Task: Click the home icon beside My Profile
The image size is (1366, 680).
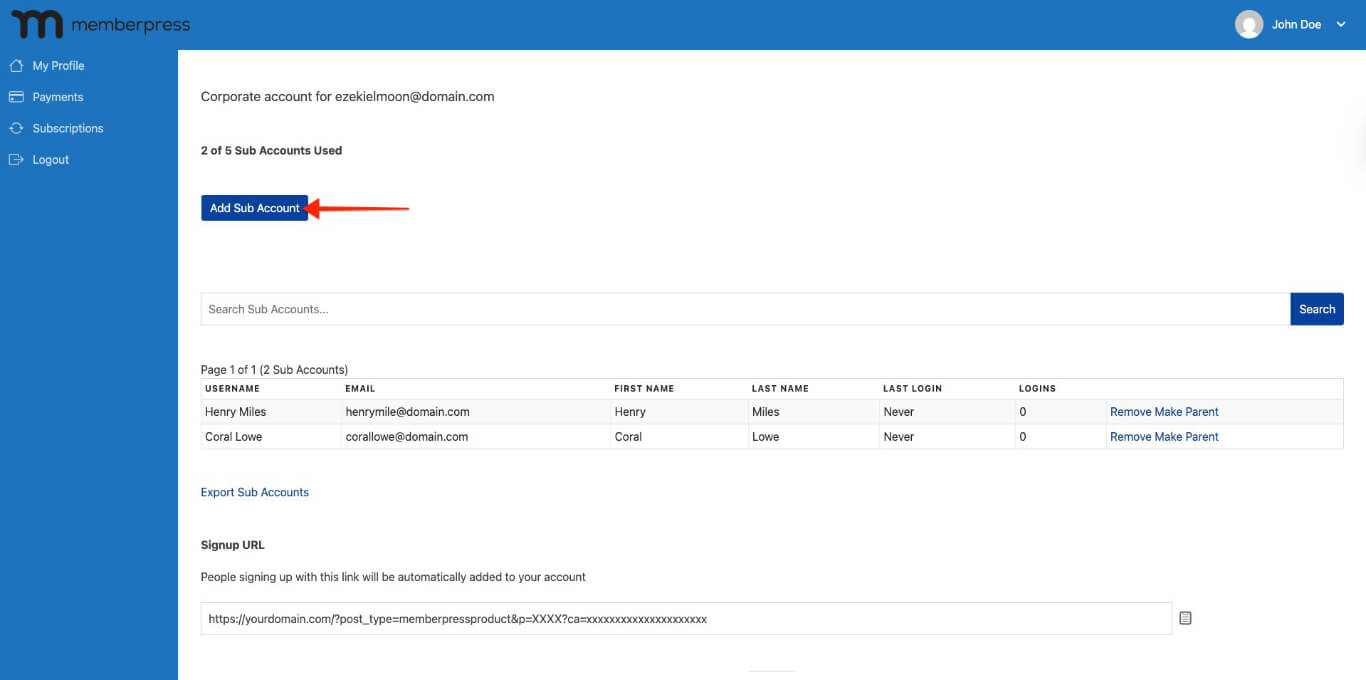Action: tap(15, 66)
